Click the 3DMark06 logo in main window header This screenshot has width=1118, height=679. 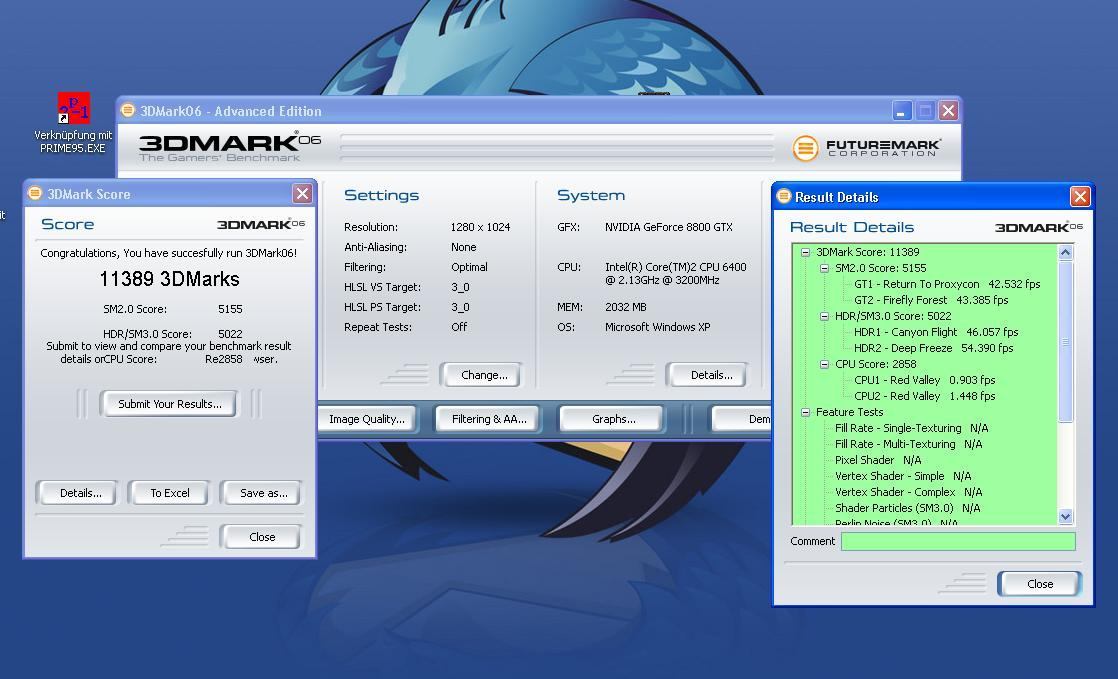pos(230,146)
